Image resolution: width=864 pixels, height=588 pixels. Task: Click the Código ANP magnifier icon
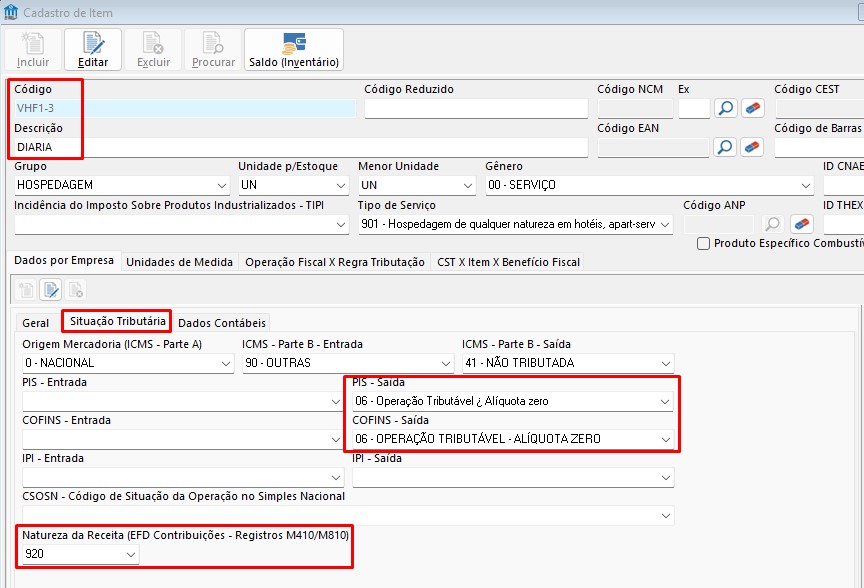(x=773, y=224)
